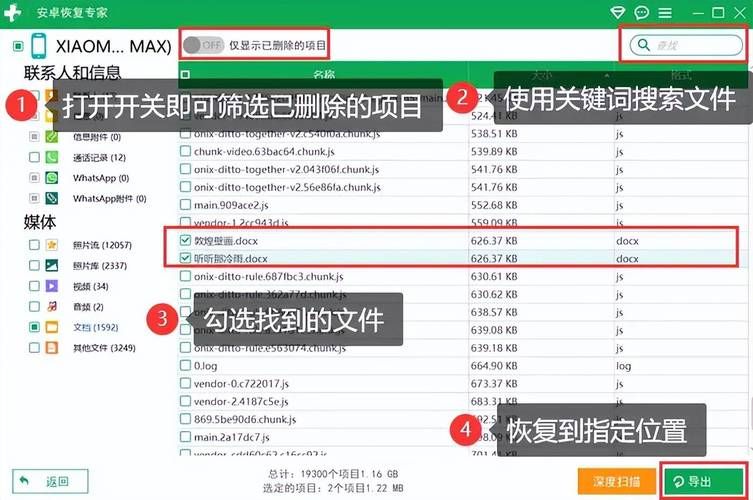The height and width of the screenshot is (500, 753).
Task: Click the 听听那冷雨.docx file name
Action: click(x=231, y=259)
